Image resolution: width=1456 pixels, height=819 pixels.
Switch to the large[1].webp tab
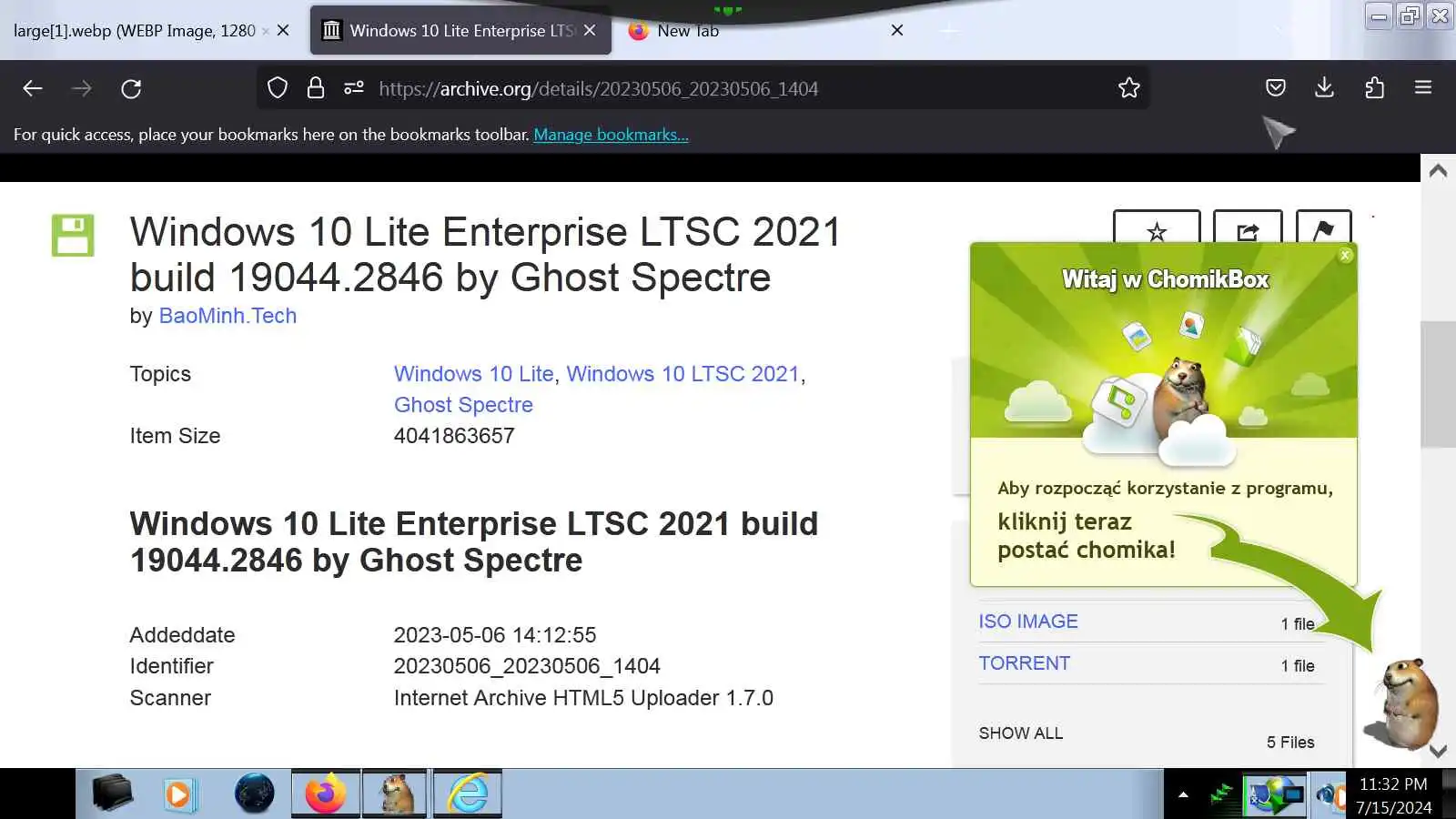(135, 31)
